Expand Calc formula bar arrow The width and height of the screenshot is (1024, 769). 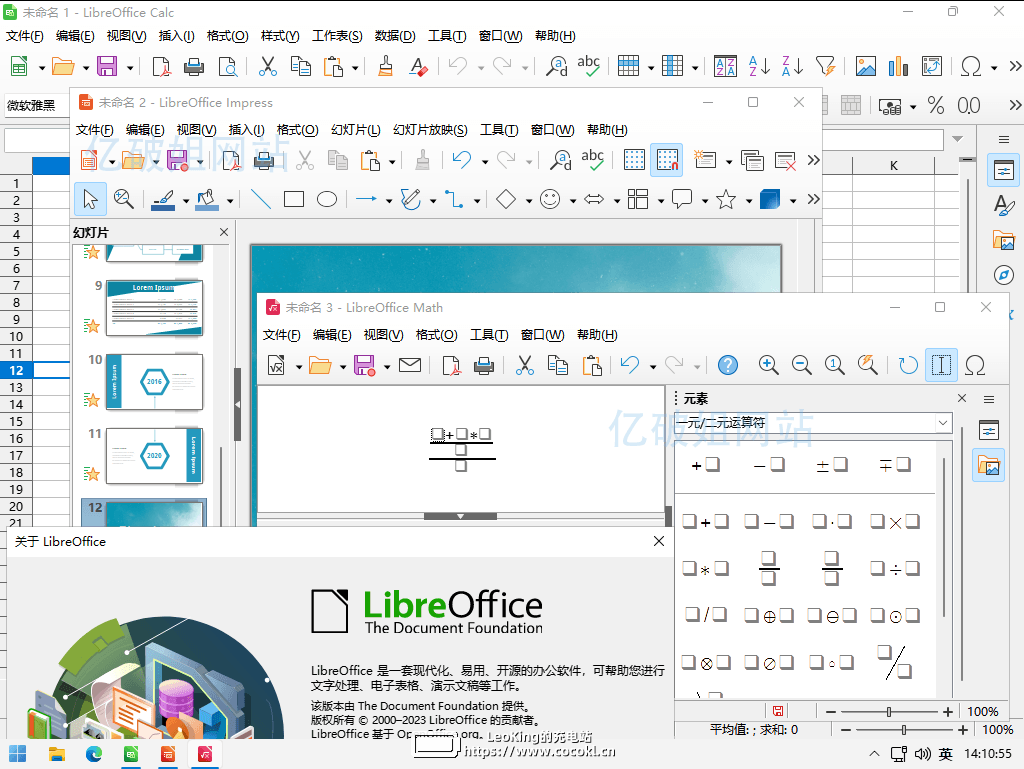[x=957, y=139]
